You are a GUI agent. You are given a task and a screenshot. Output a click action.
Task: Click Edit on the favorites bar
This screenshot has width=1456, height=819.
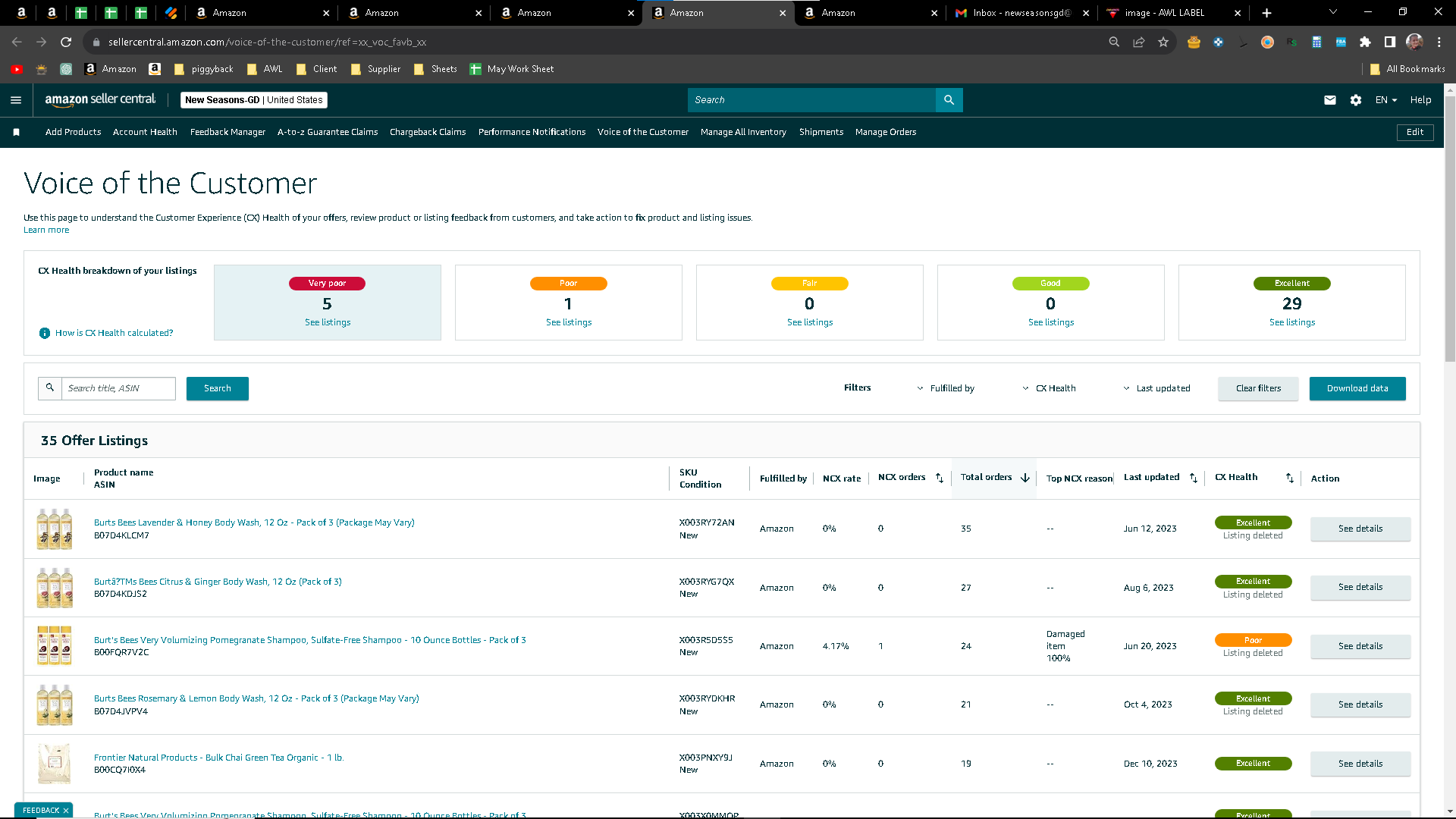(1415, 132)
